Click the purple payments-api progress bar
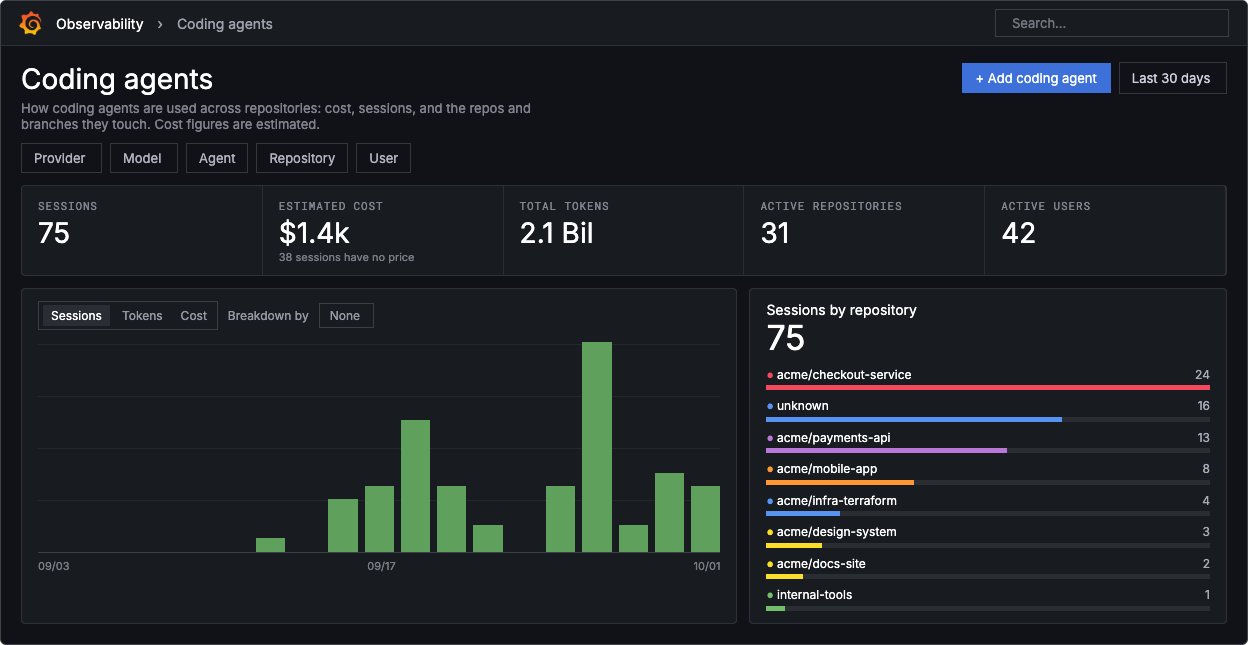 point(886,450)
